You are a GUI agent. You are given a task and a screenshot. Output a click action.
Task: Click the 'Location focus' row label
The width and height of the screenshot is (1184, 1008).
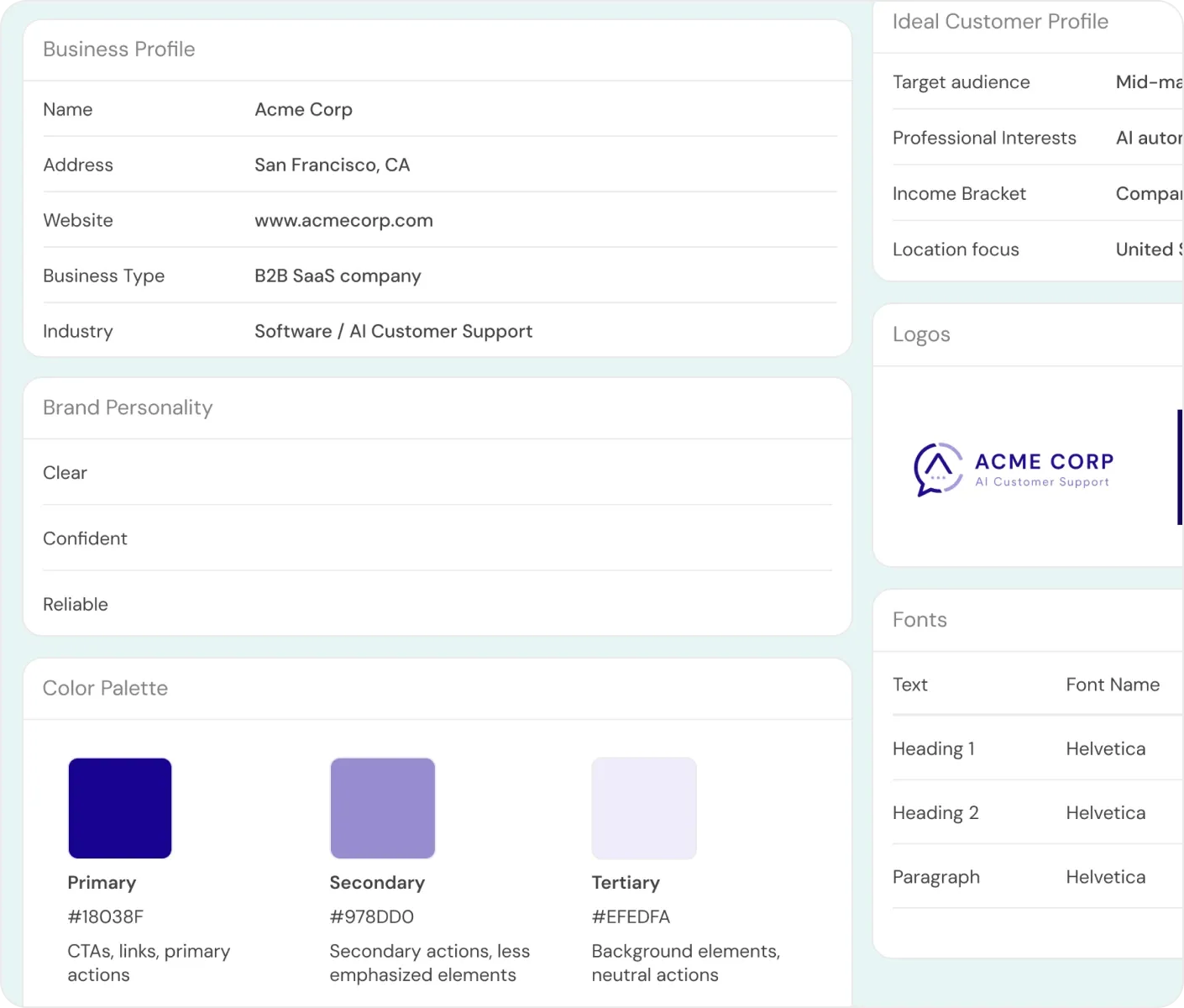[956, 249]
